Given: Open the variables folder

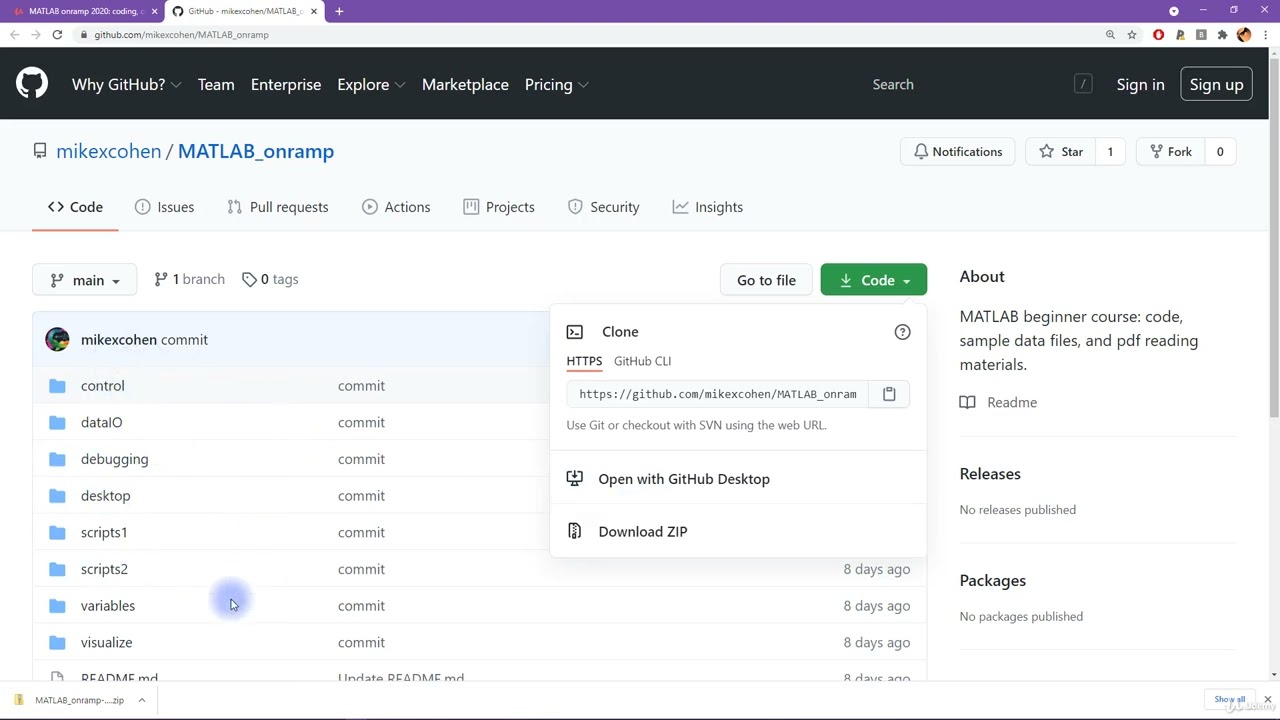Looking at the screenshot, I should (108, 606).
